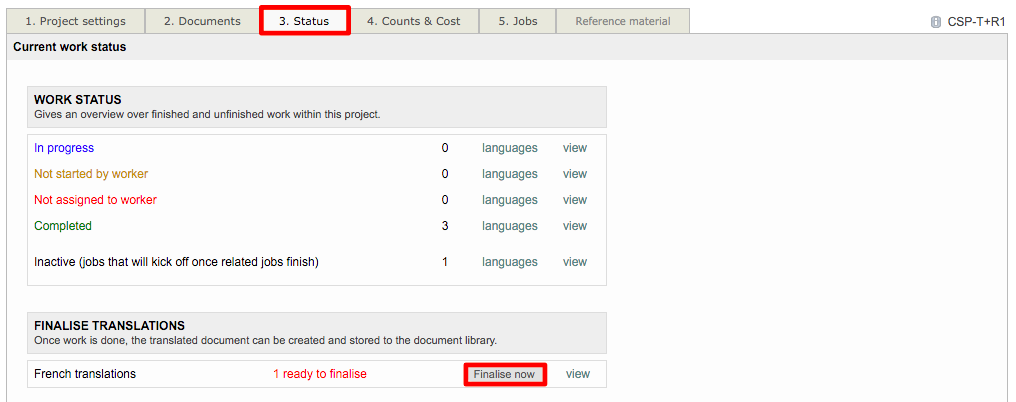
Task: Open view link for French translations
Action: click(x=577, y=374)
